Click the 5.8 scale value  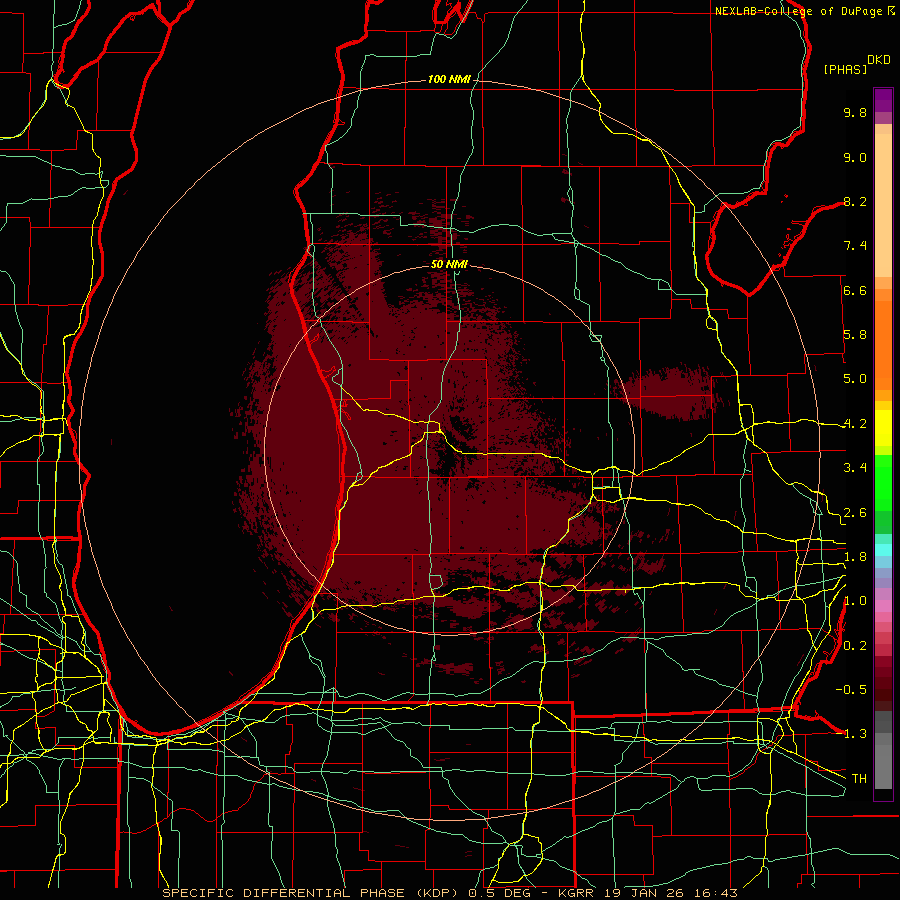(x=855, y=335)
